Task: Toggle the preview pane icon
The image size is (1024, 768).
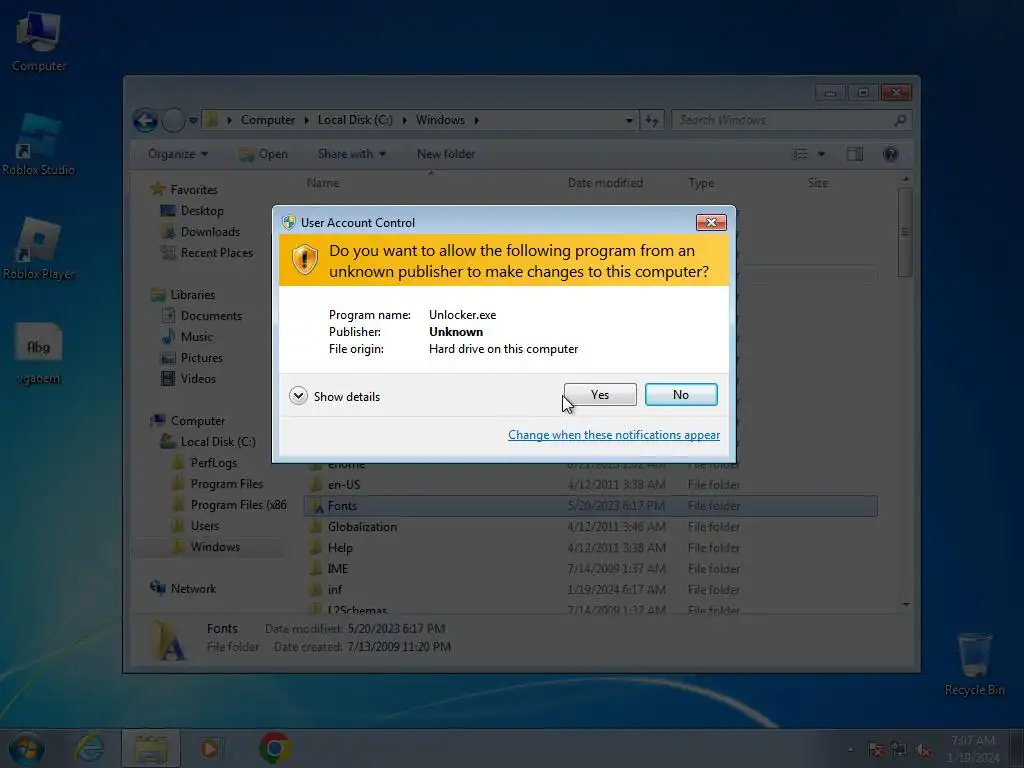Action: (855, 154)
